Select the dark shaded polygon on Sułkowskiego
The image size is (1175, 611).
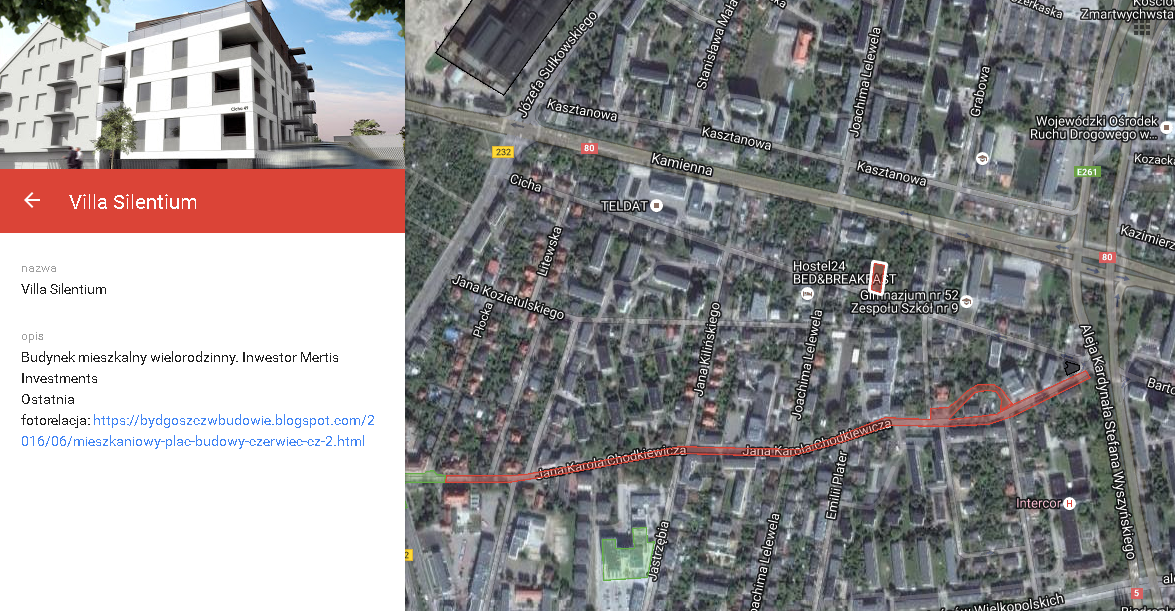[x=504, y=41]
